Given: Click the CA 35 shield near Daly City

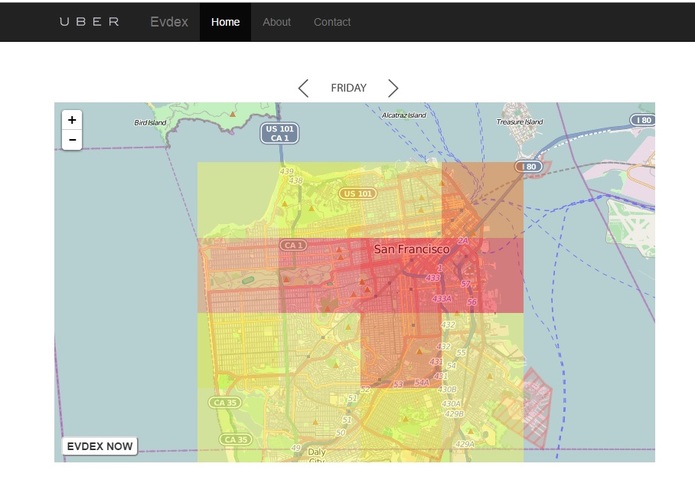Looking at the screenshot, I should (236, 440).
